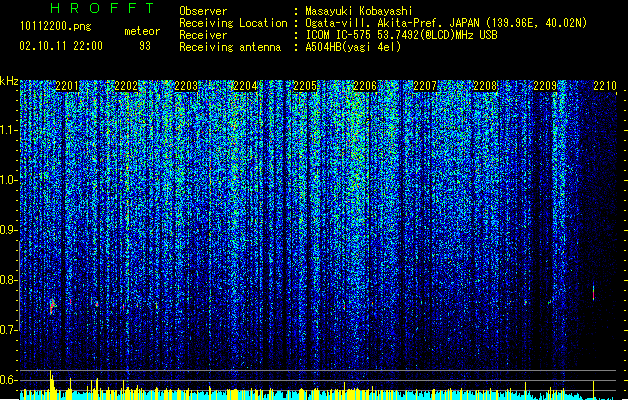Select the A504HB(yagi 4el) antenna text
The height and width of the screenshot is (400, 629).
(353, 47)
